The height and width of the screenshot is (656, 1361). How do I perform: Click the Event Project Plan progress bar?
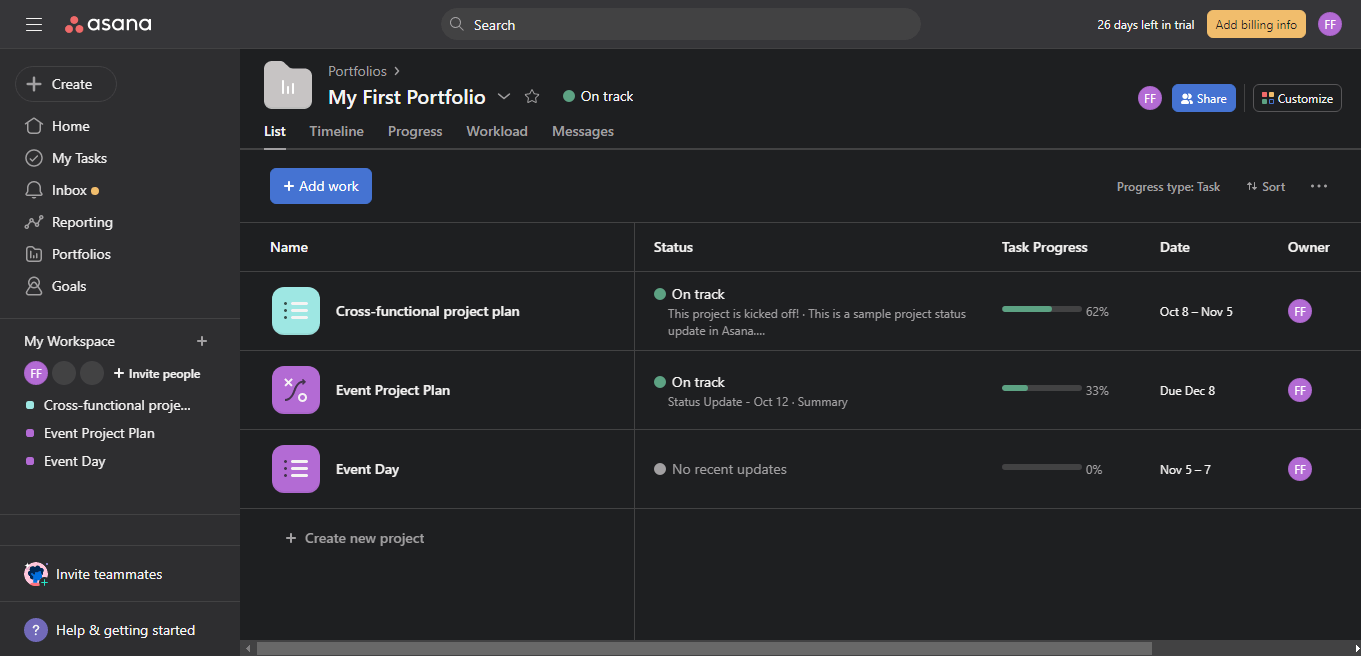[x=1040, y=390]
